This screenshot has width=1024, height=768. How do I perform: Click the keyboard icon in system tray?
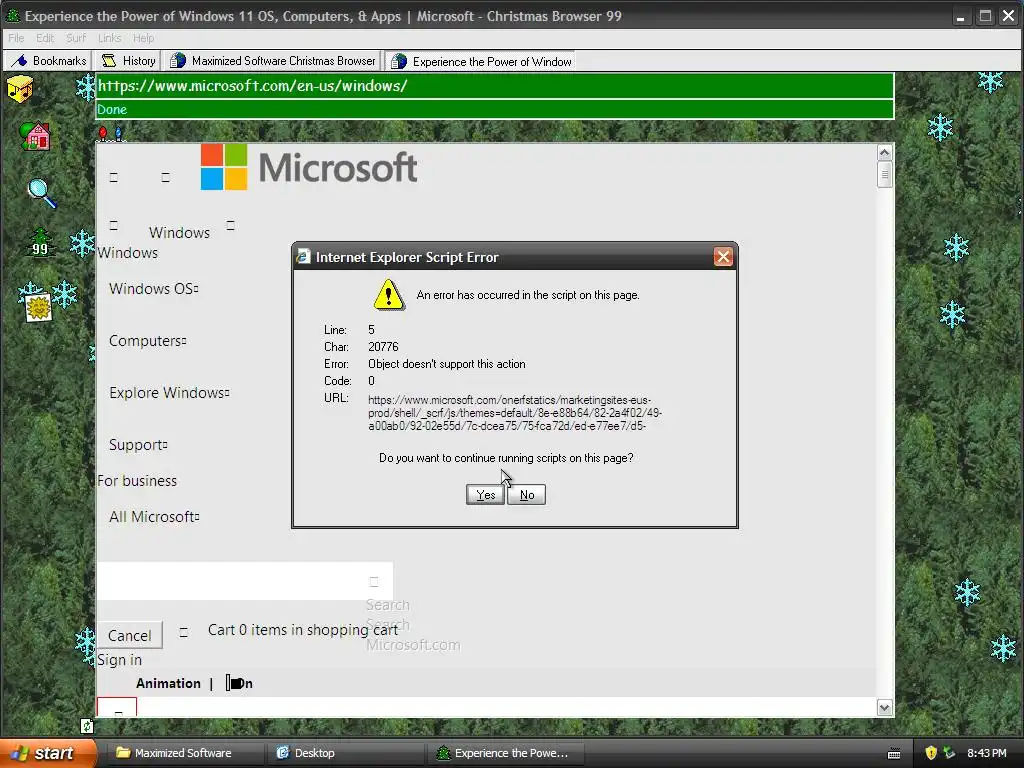coord(894,754)
